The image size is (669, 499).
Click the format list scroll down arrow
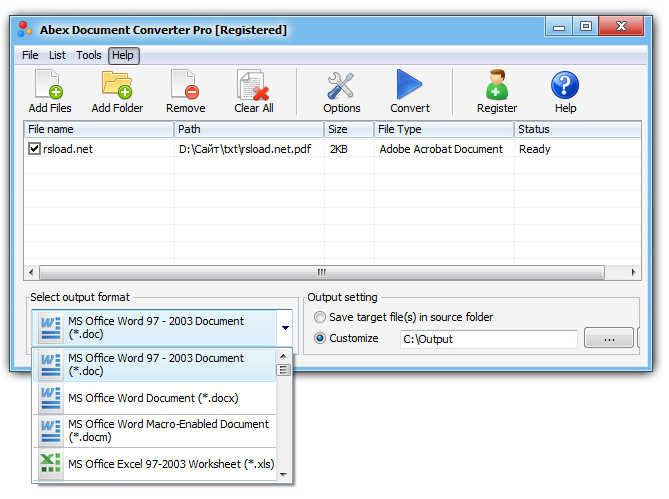tap(283, 474)
